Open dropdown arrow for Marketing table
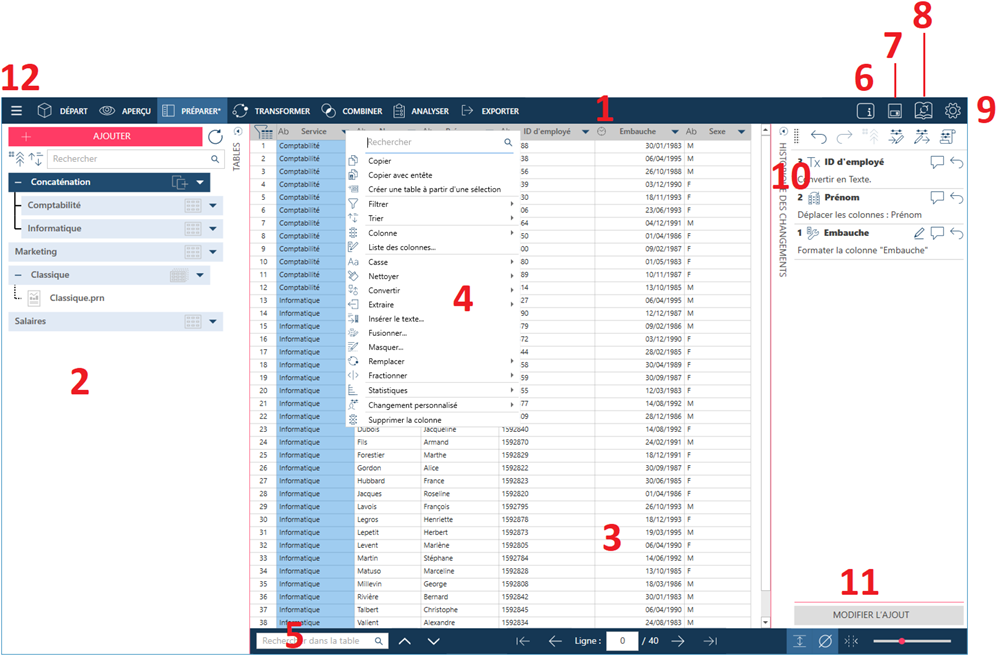Viewport: 1000px width, 656px height. 213,252
